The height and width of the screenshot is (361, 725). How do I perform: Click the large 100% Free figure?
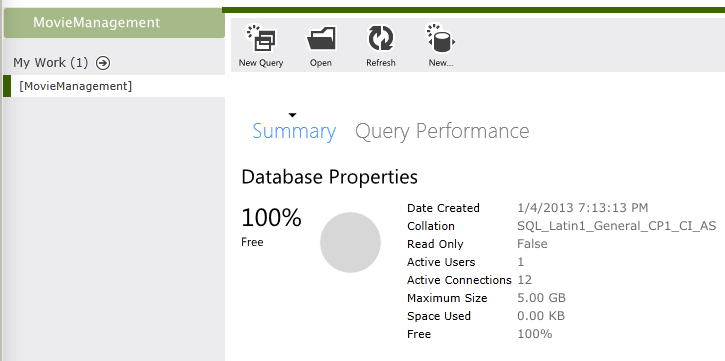coord(271,218)
